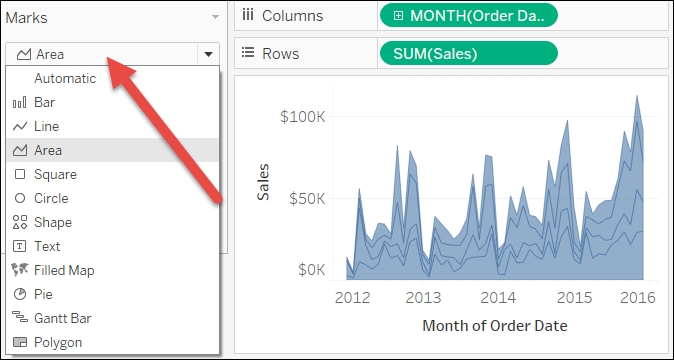
Task: Choose Filled Map mark type
Action: 112,270
